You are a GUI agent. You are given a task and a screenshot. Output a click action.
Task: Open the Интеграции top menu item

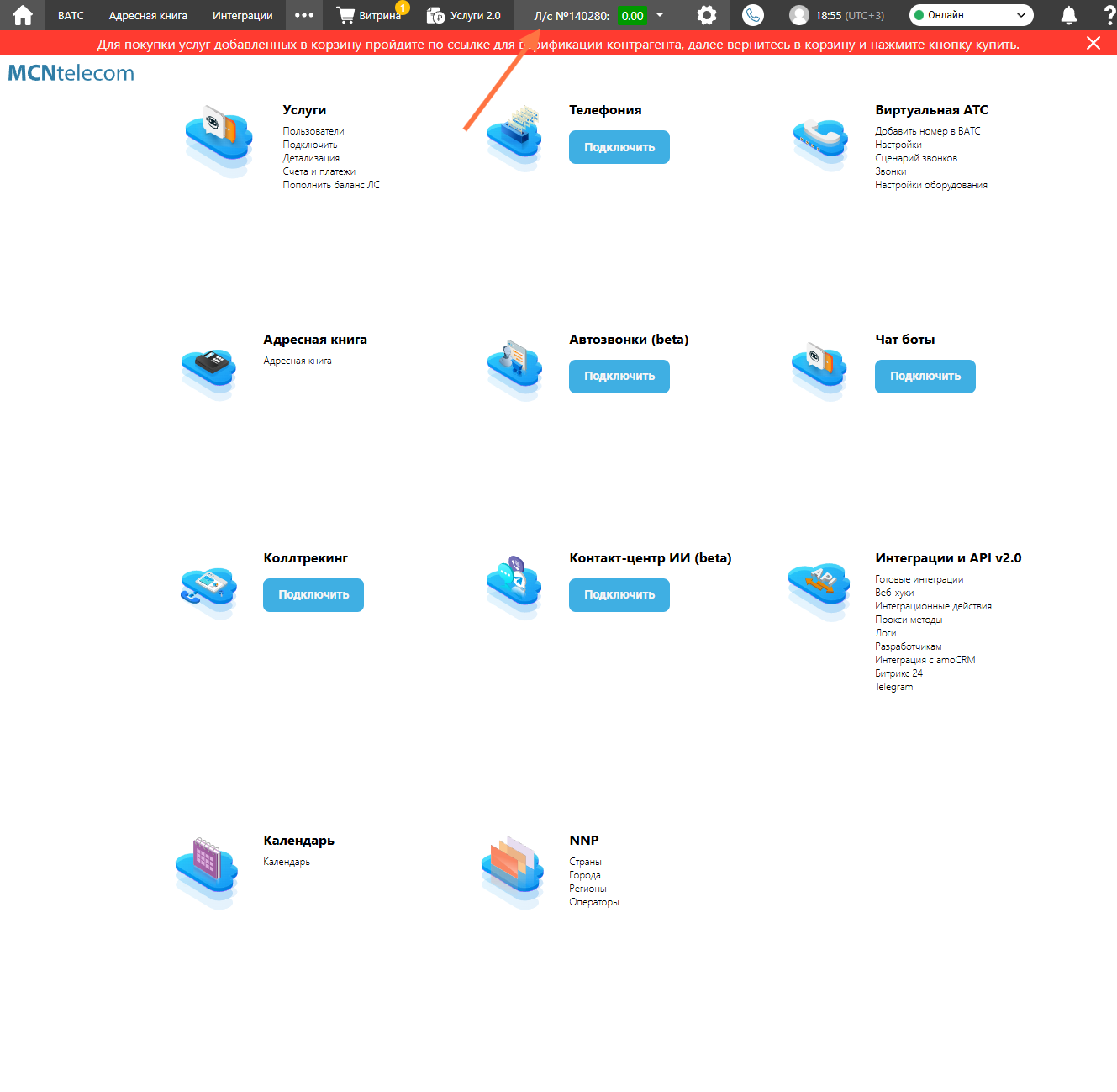243,15
